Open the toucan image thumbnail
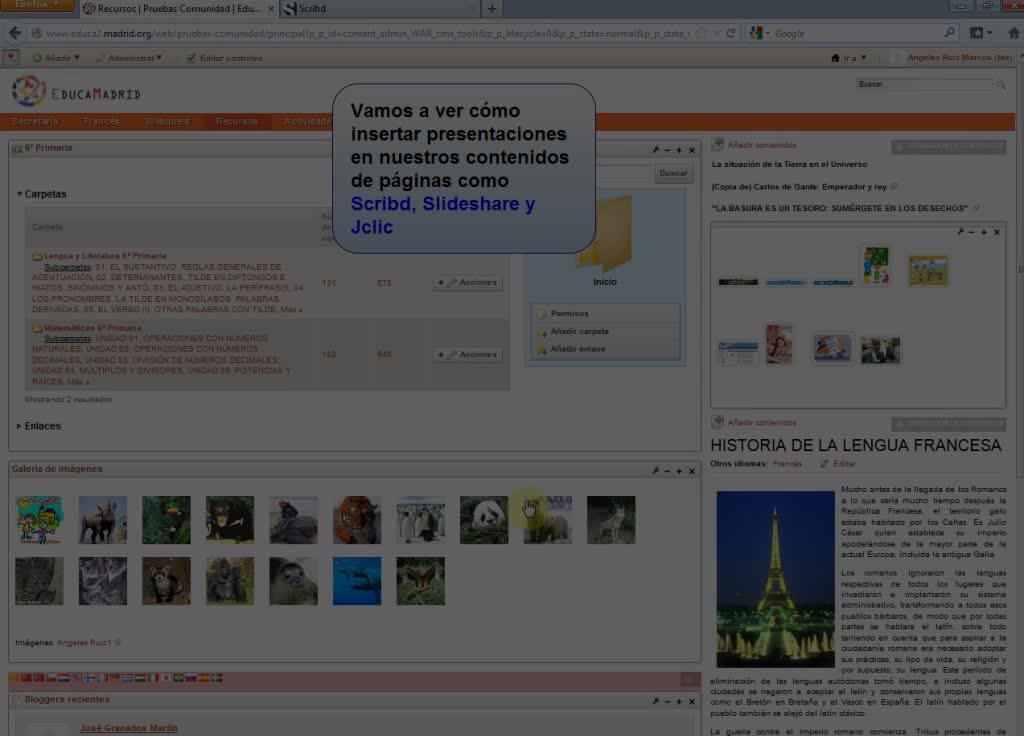Screen dimensions: 1024x736 (x=167, y=520)
